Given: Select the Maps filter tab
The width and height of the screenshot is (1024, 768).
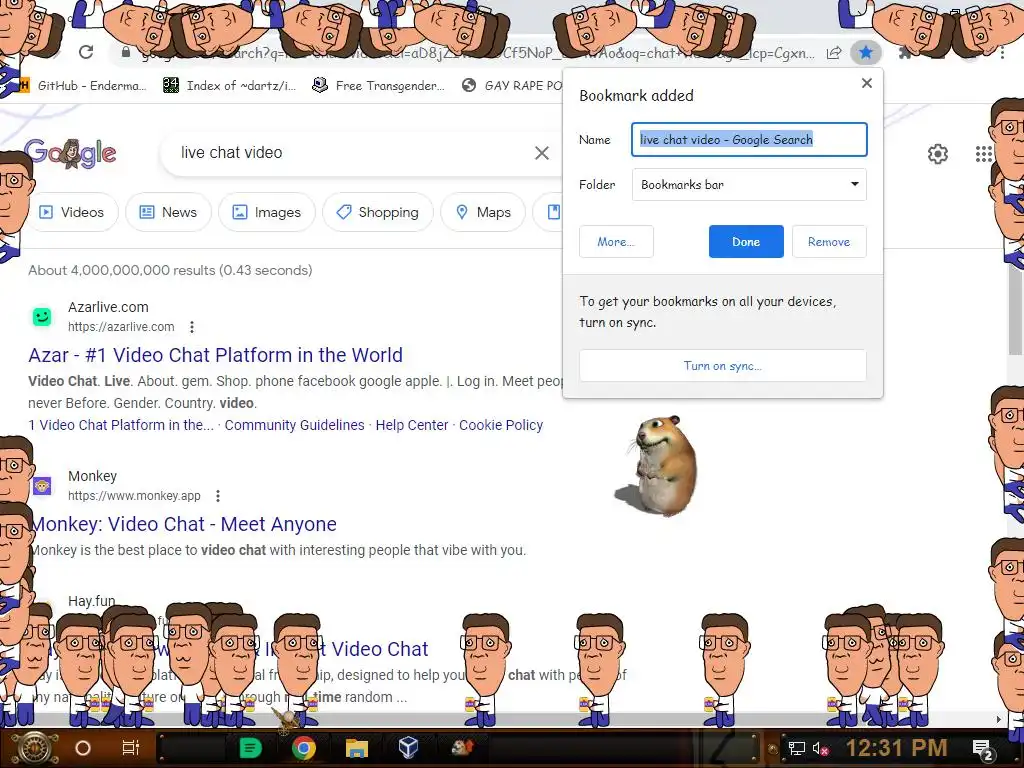Looking at the screenshot, I should (483, 212).
